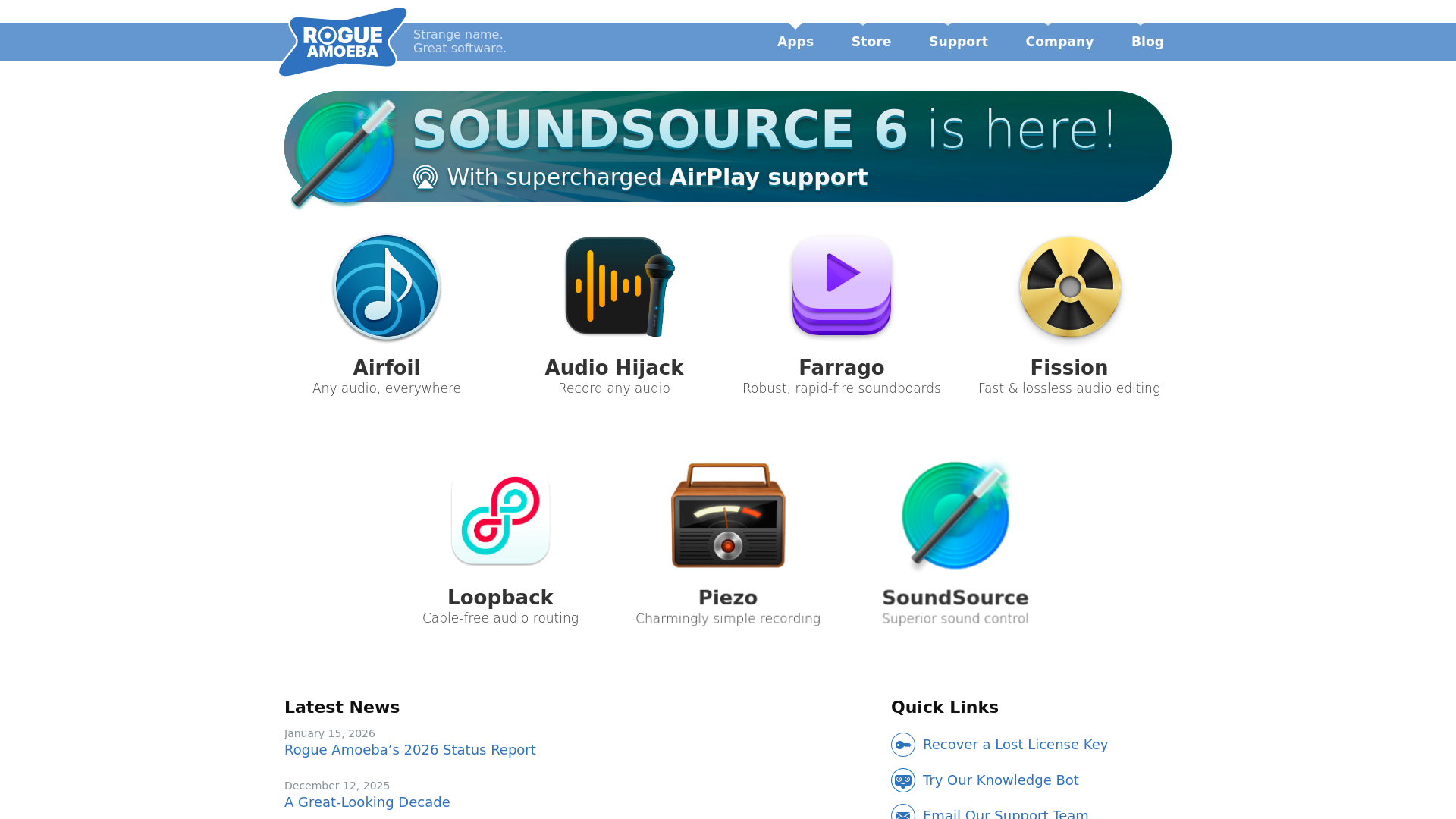Expand the Support navigation menu

click(959, 42)
